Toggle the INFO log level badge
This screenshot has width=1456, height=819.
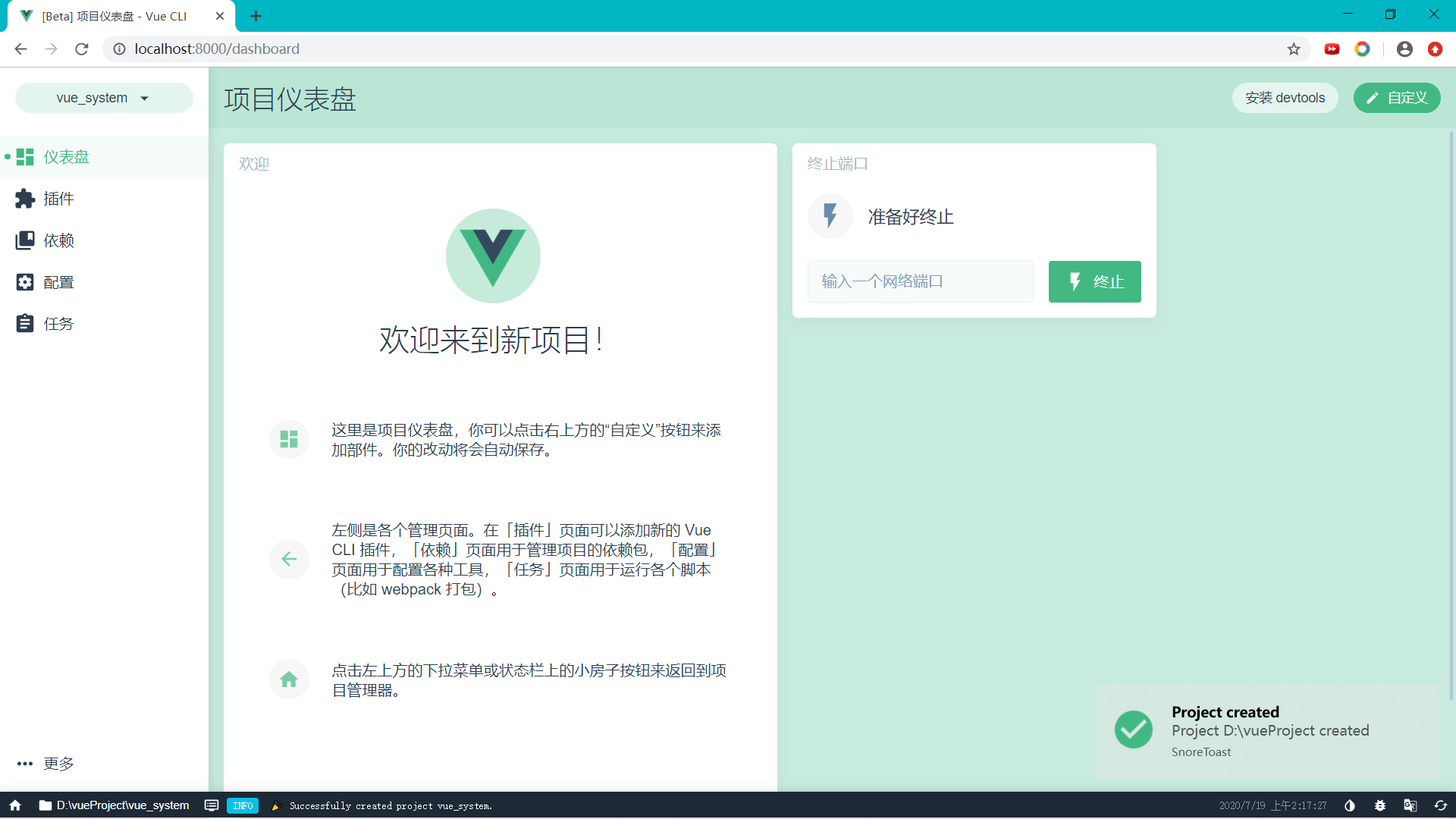tap(243, 805)
